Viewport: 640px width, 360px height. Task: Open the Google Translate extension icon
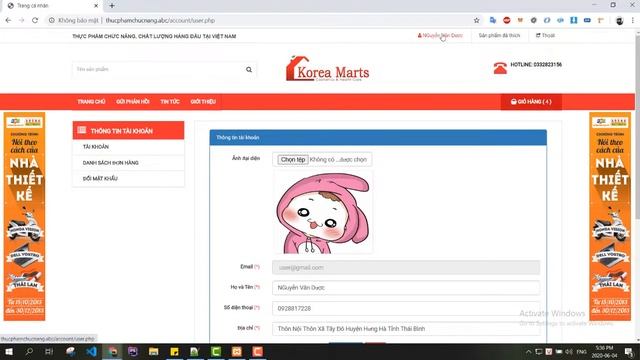(493, 20)
